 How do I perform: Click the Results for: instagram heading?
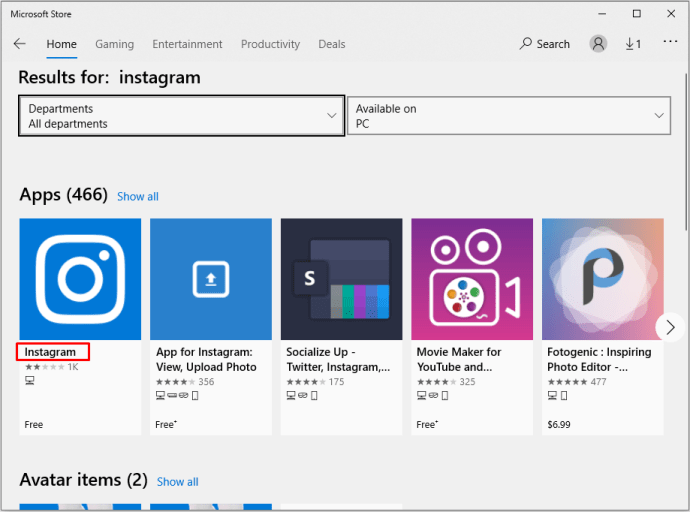[110, 77]
